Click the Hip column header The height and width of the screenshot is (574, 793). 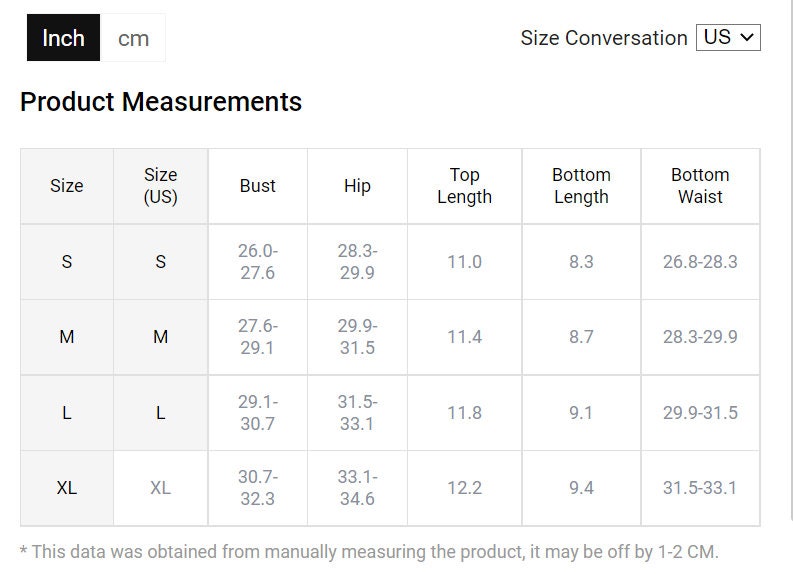point(357,186)
